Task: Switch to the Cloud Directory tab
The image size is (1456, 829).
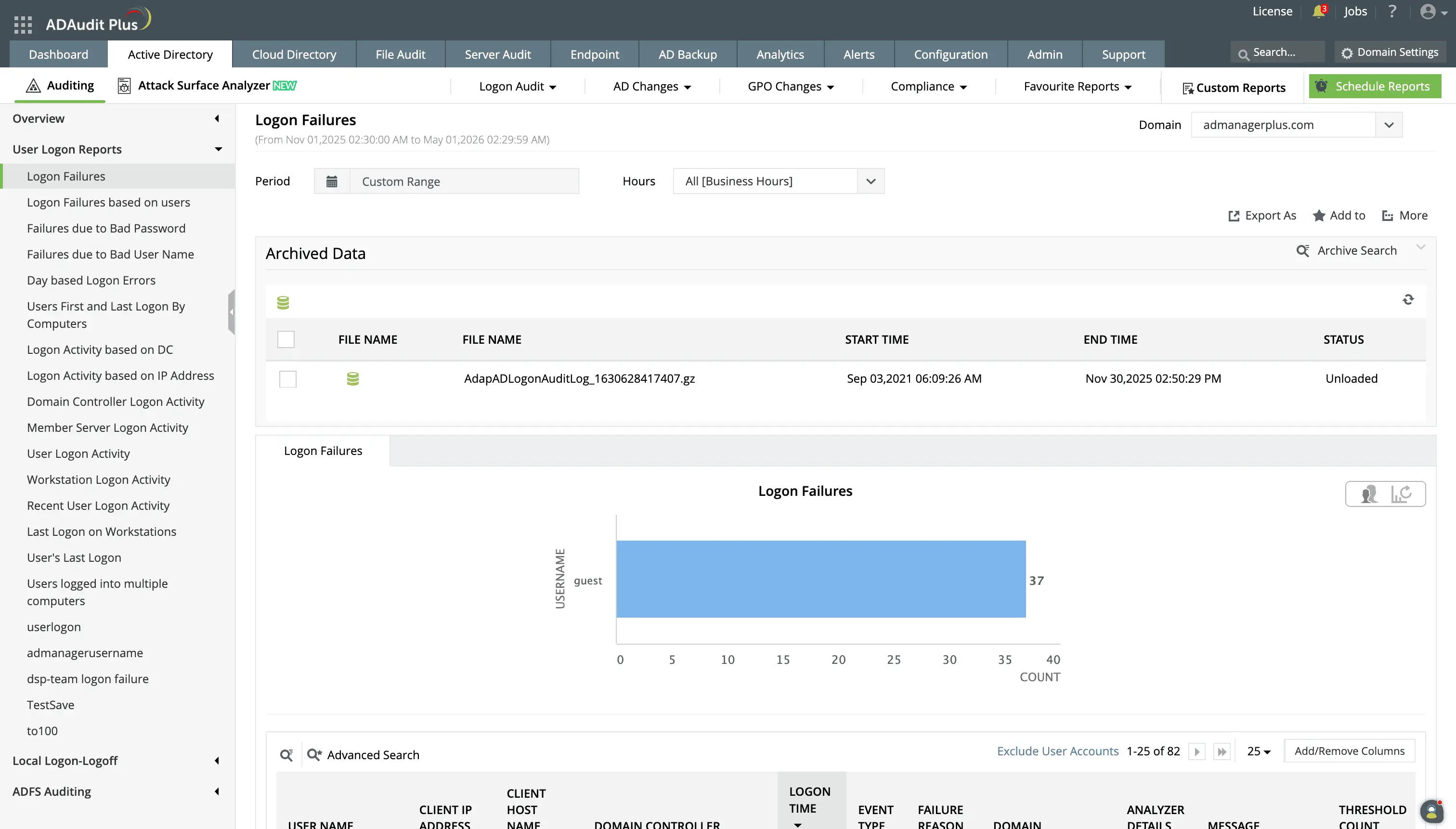Action: tap(294, 54)
